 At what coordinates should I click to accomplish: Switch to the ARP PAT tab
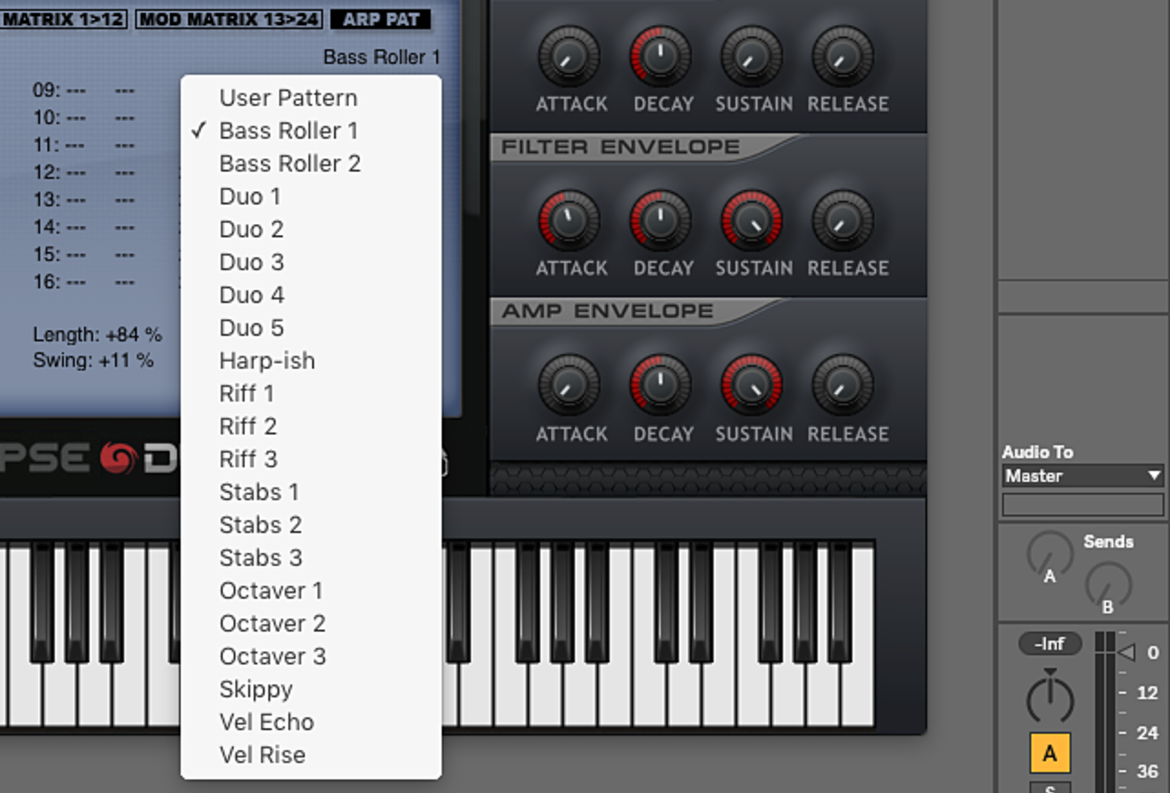(x=381, y=19)
